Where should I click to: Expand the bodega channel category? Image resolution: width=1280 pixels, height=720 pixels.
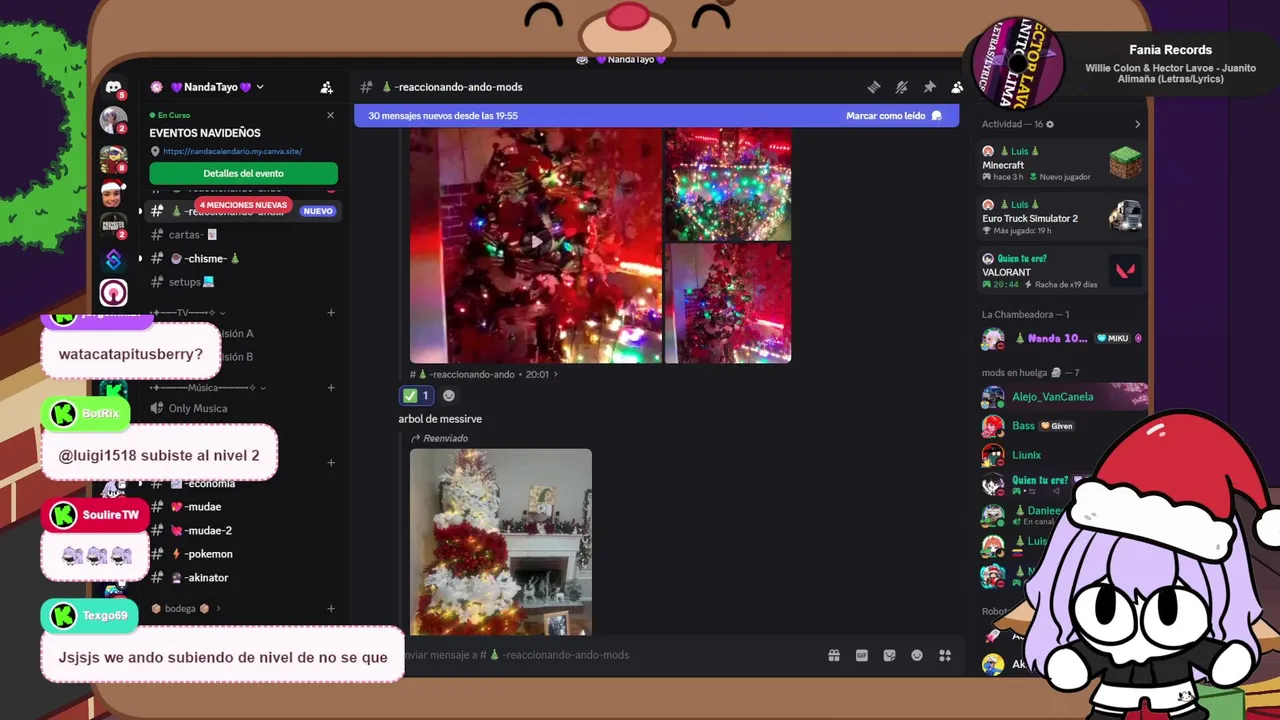(x=185, y=608)
